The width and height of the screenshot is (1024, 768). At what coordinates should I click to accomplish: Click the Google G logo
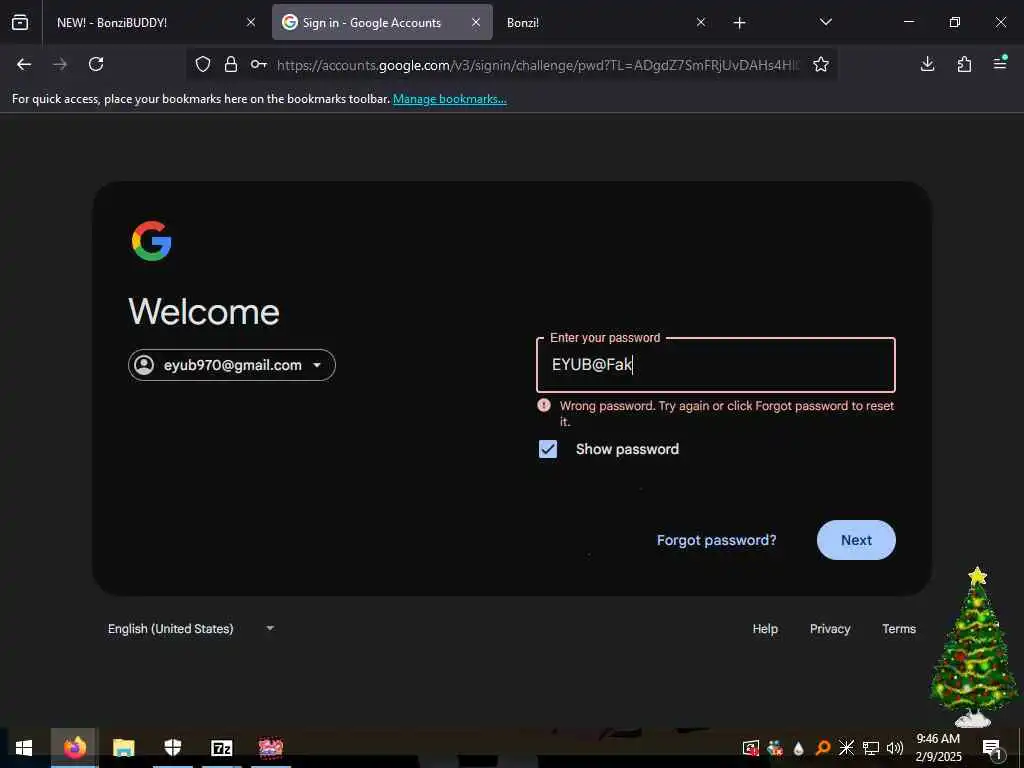point(152,241)
